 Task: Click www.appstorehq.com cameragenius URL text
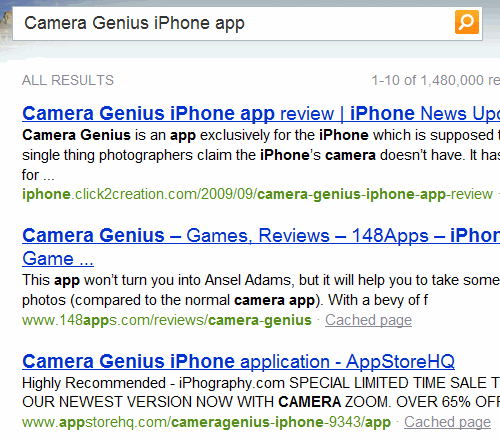pyautogui.click(x=206, y=422)
